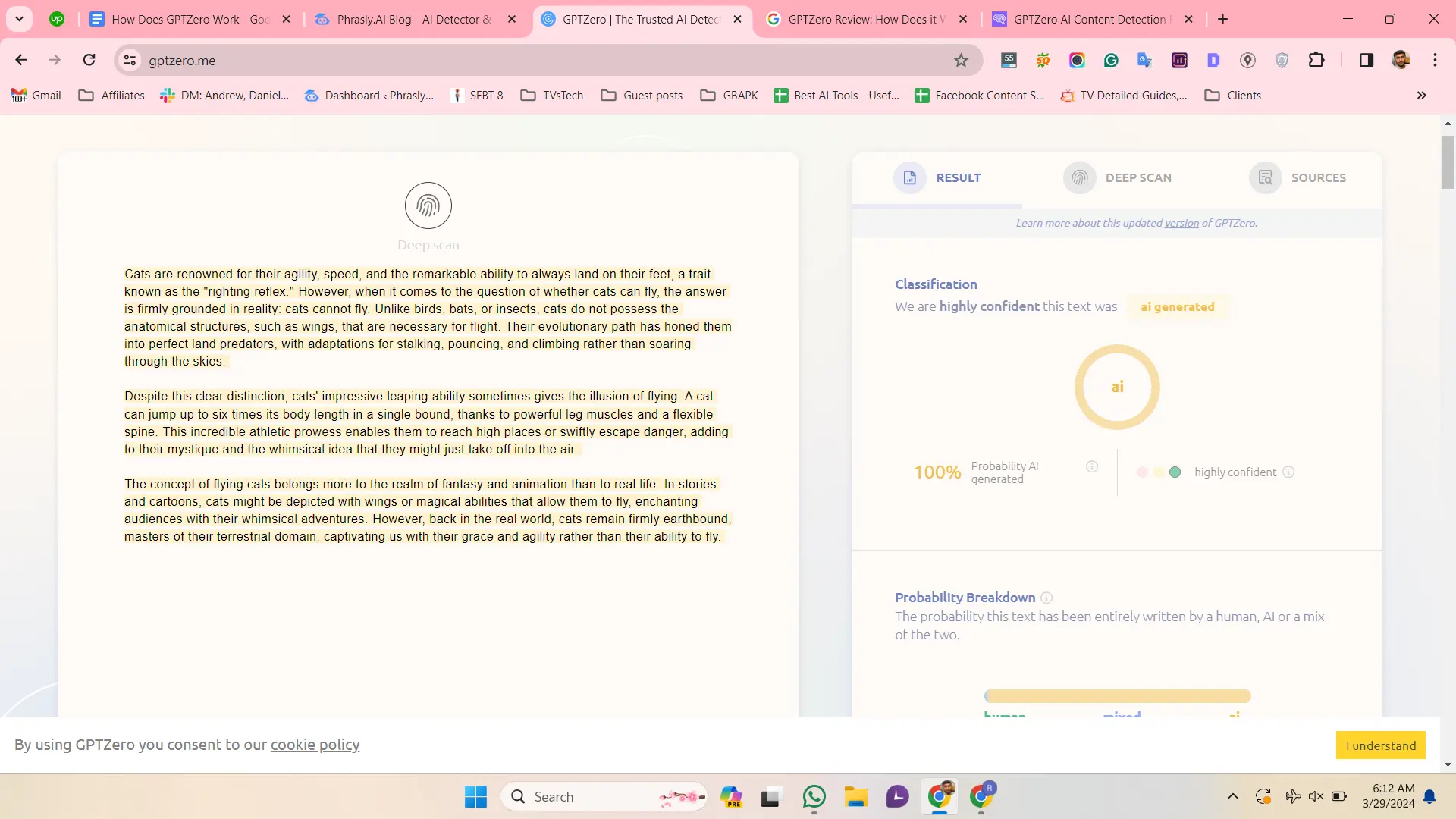Click info icon next to Probability AI generated
Viewport: 1456px width, 819px height.
click(x=1091, y=466)
